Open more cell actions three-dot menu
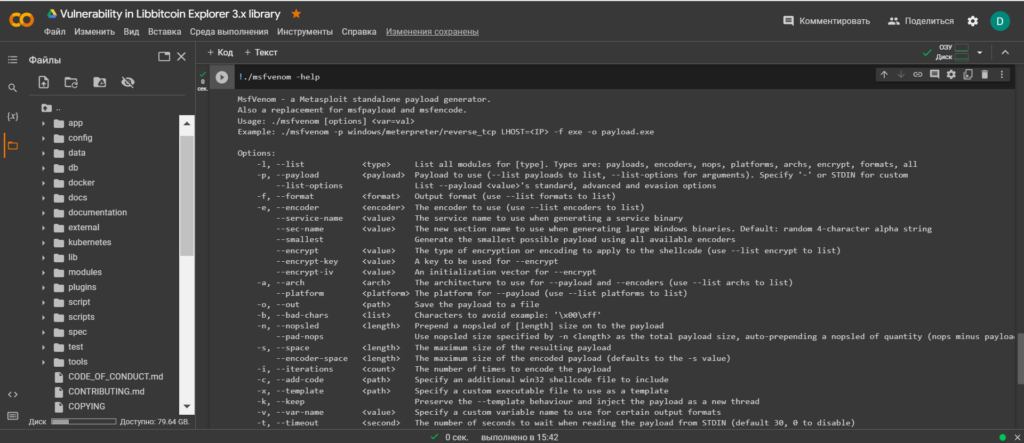The height and width of the screenshot is (443, 1024). (x=1002, y=74)
